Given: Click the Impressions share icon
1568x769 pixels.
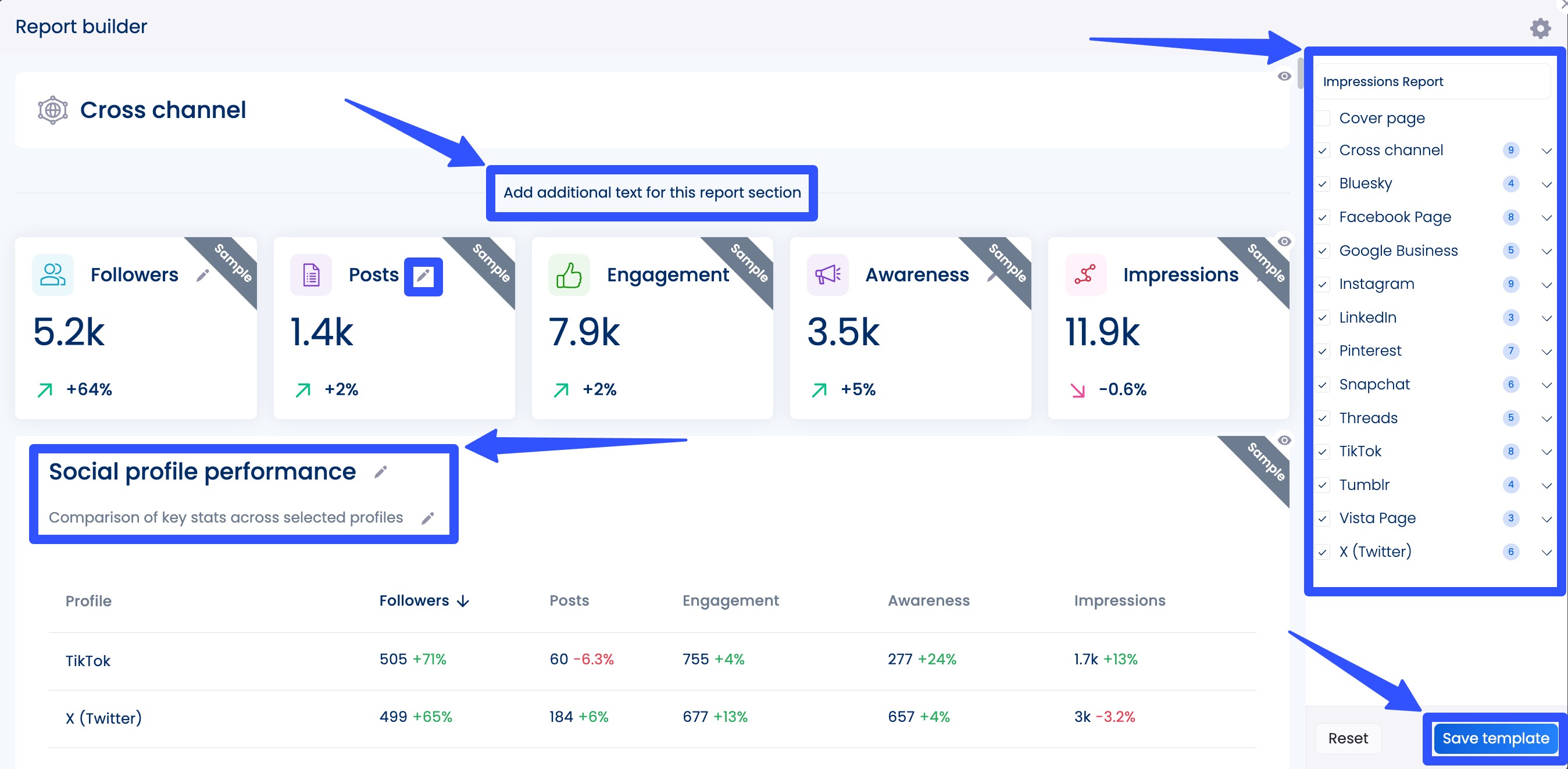Looking at the screenshot, I should [x=1085, y=274].
